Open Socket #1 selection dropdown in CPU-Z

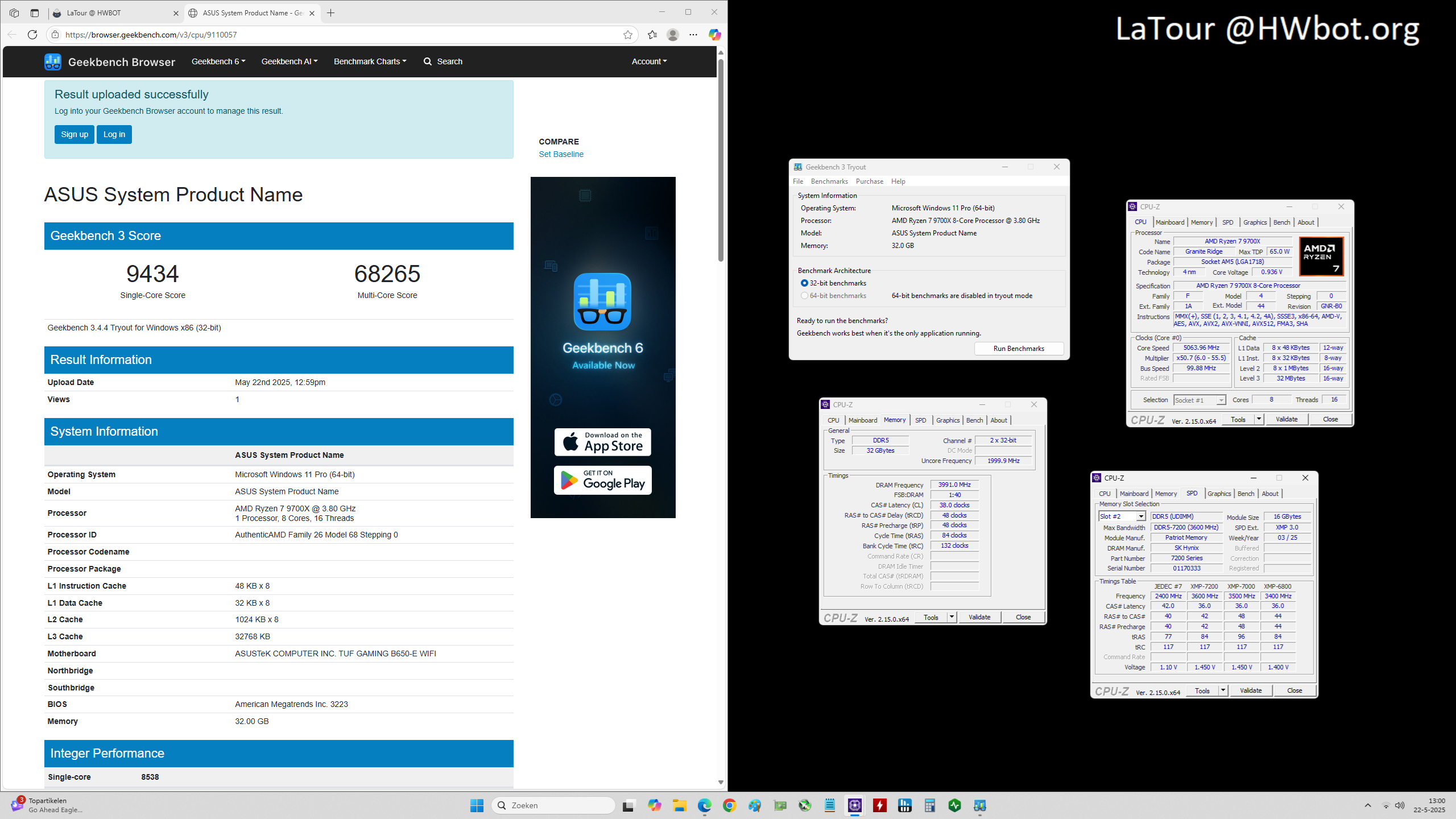(x=1221, y=400)
